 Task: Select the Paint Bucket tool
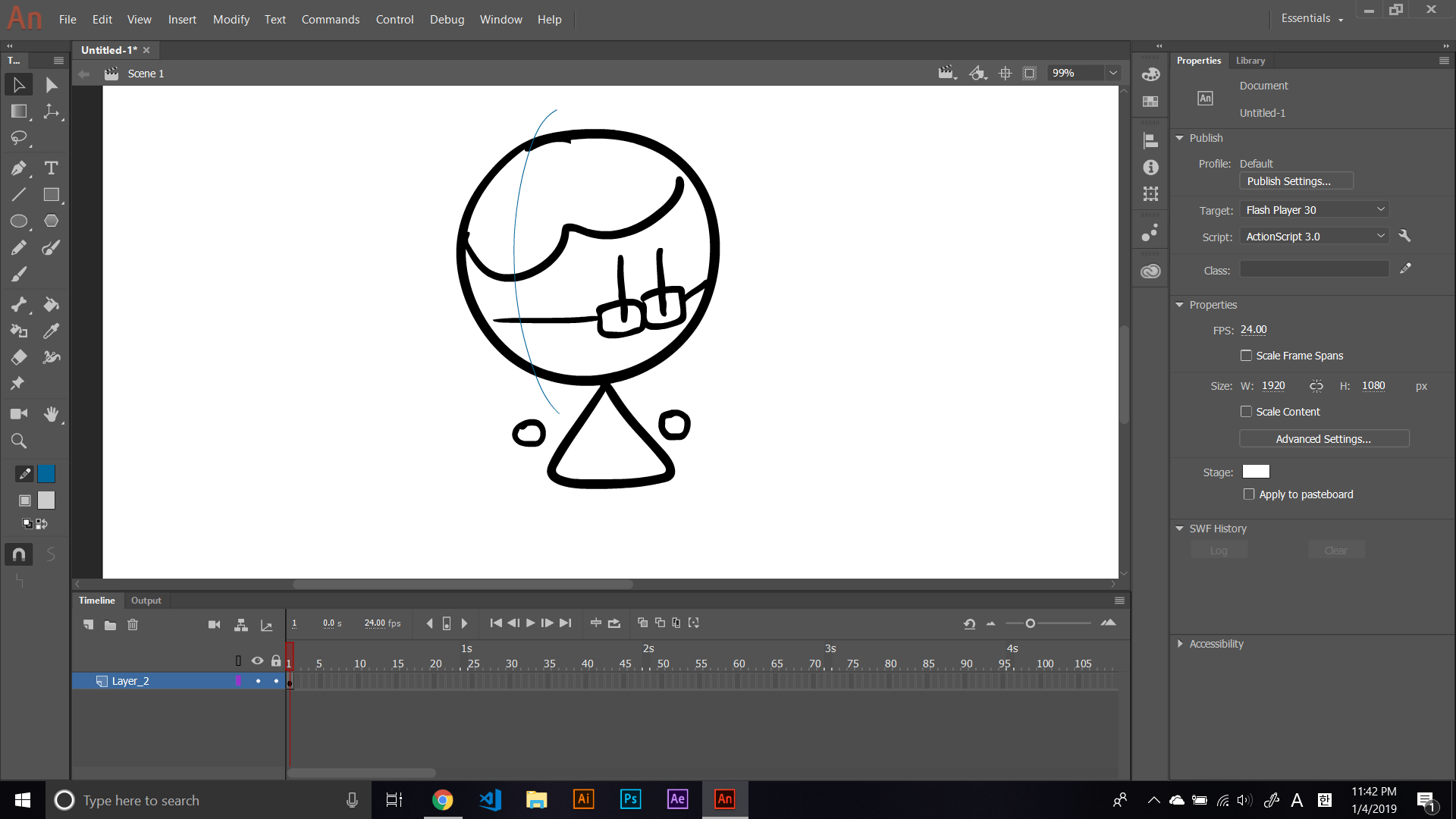51,305
